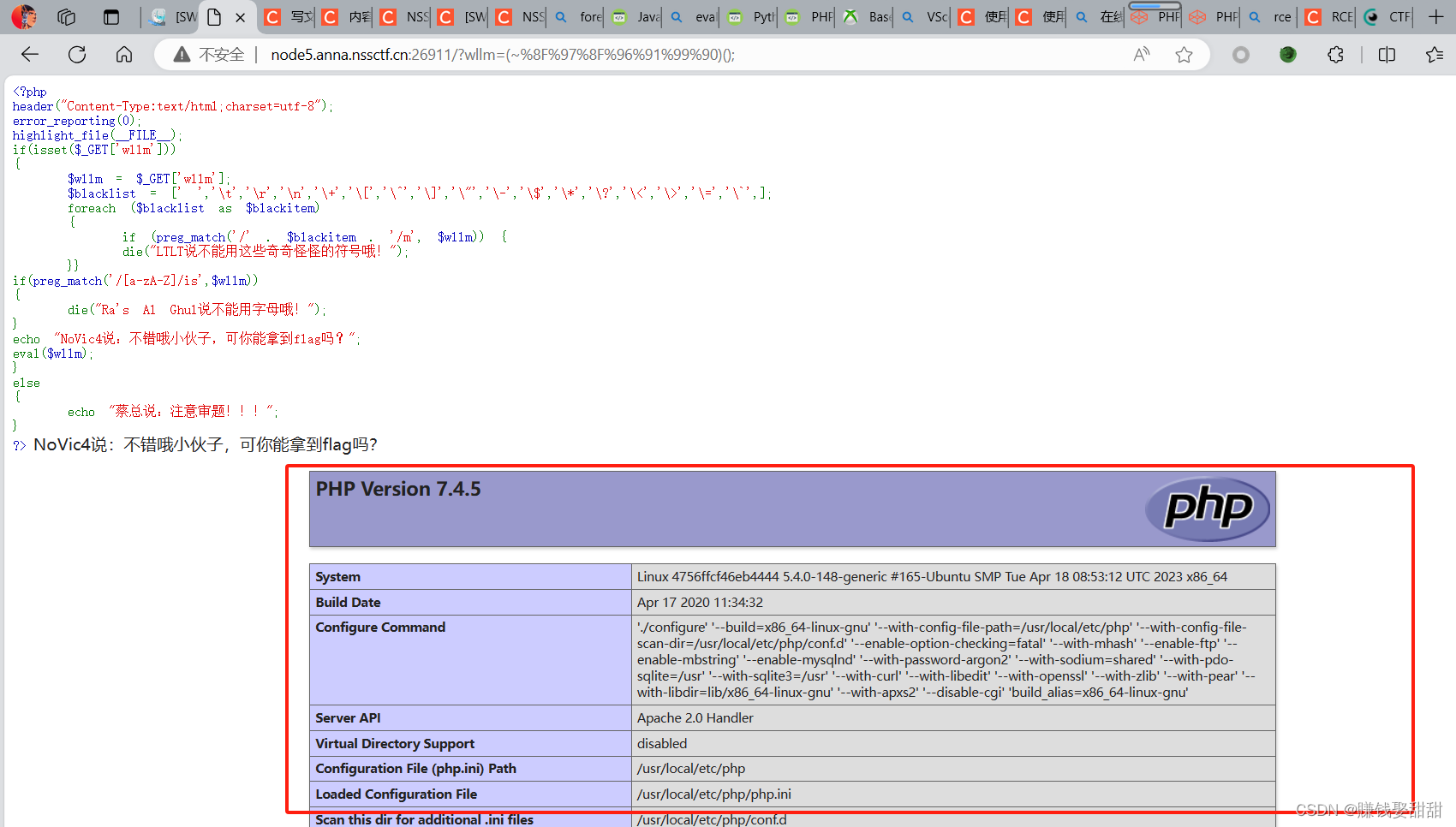
Task: Click the php logo in the version info table
Action: (x=1208, y=508)
